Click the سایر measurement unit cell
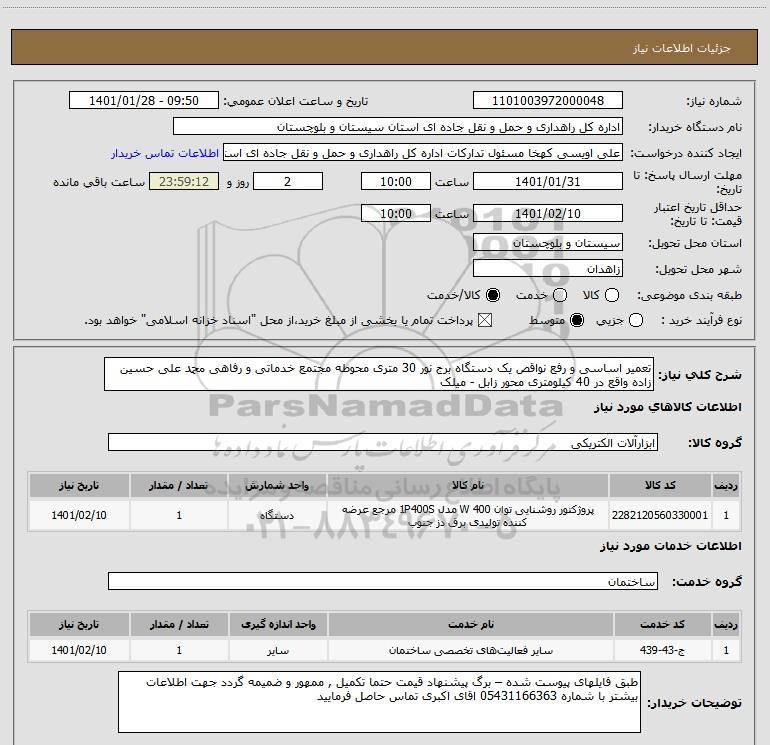Image resolution: width=770 pixels, height=745 pixels. [x=278, y=650]
